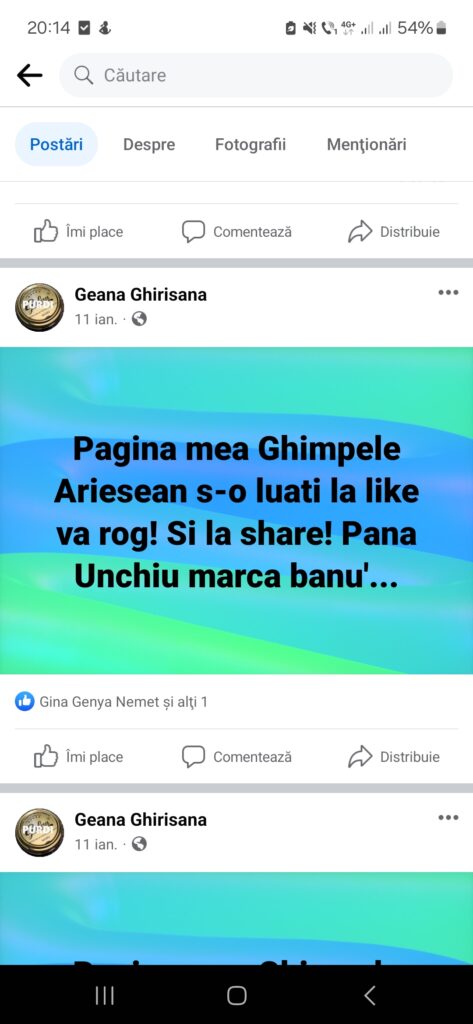473x1024 pixels.
Task: Share the Ghimpele Ariesean post with Distribuie
Action: (394, 757)
